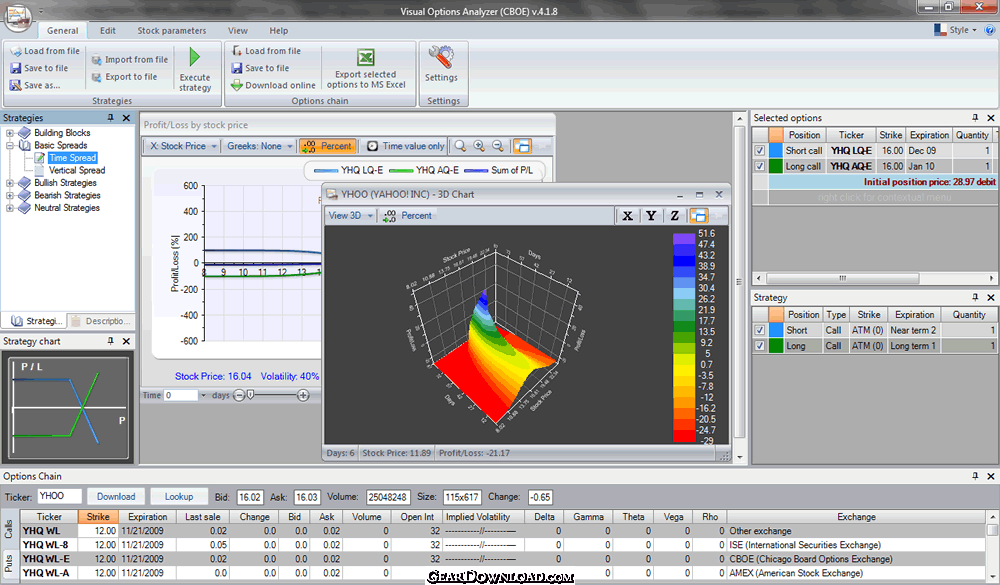Click Export to file
Screen dimensions: 1000x585
click(124, 77)
